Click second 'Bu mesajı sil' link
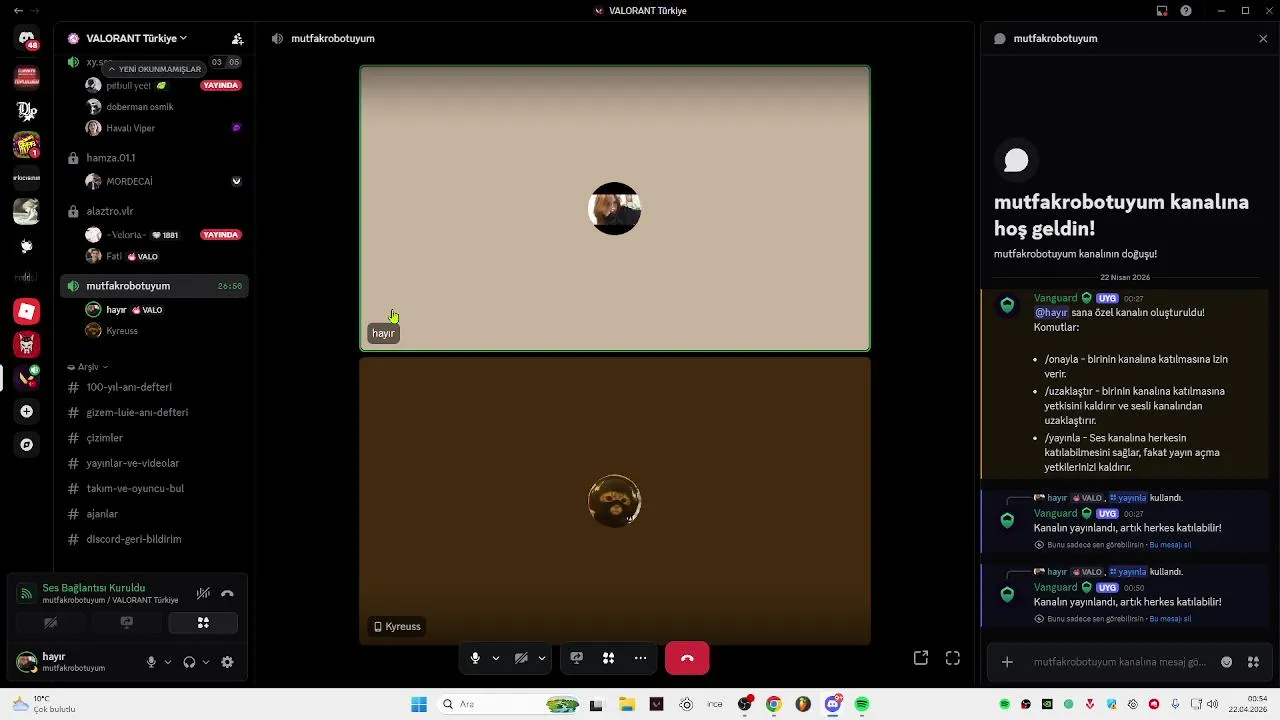Viewport: 1280px width, 720px height. pos(1170,619)
